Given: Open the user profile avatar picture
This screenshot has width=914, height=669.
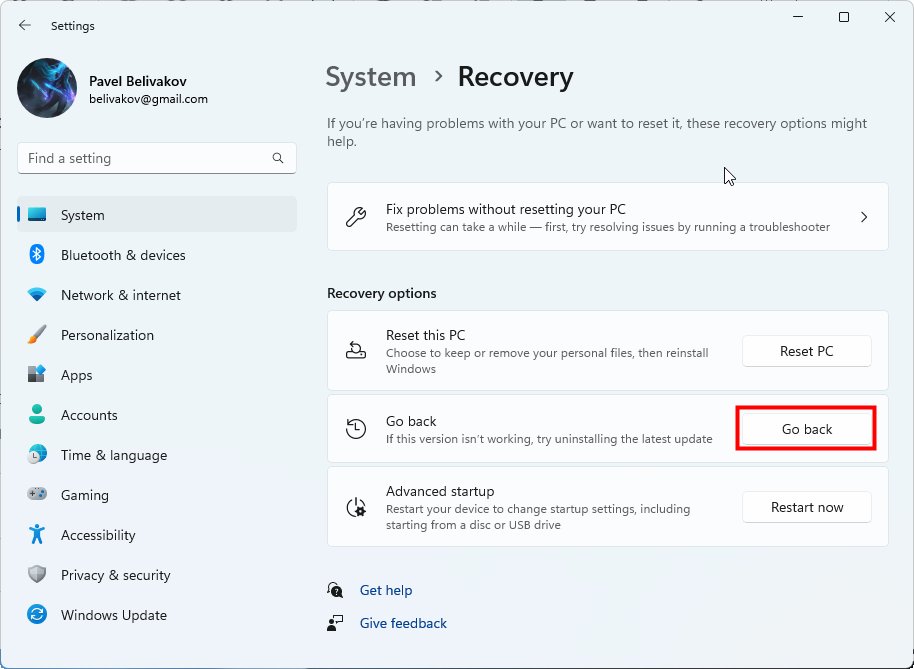Looking at the screenshot, I should coord(47,88).
